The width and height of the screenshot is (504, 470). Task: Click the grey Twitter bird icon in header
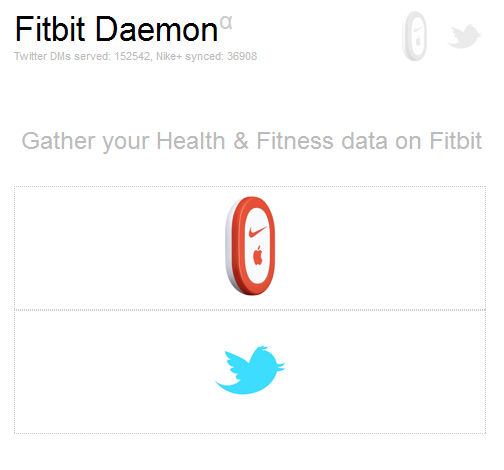(x=464, y=36)
